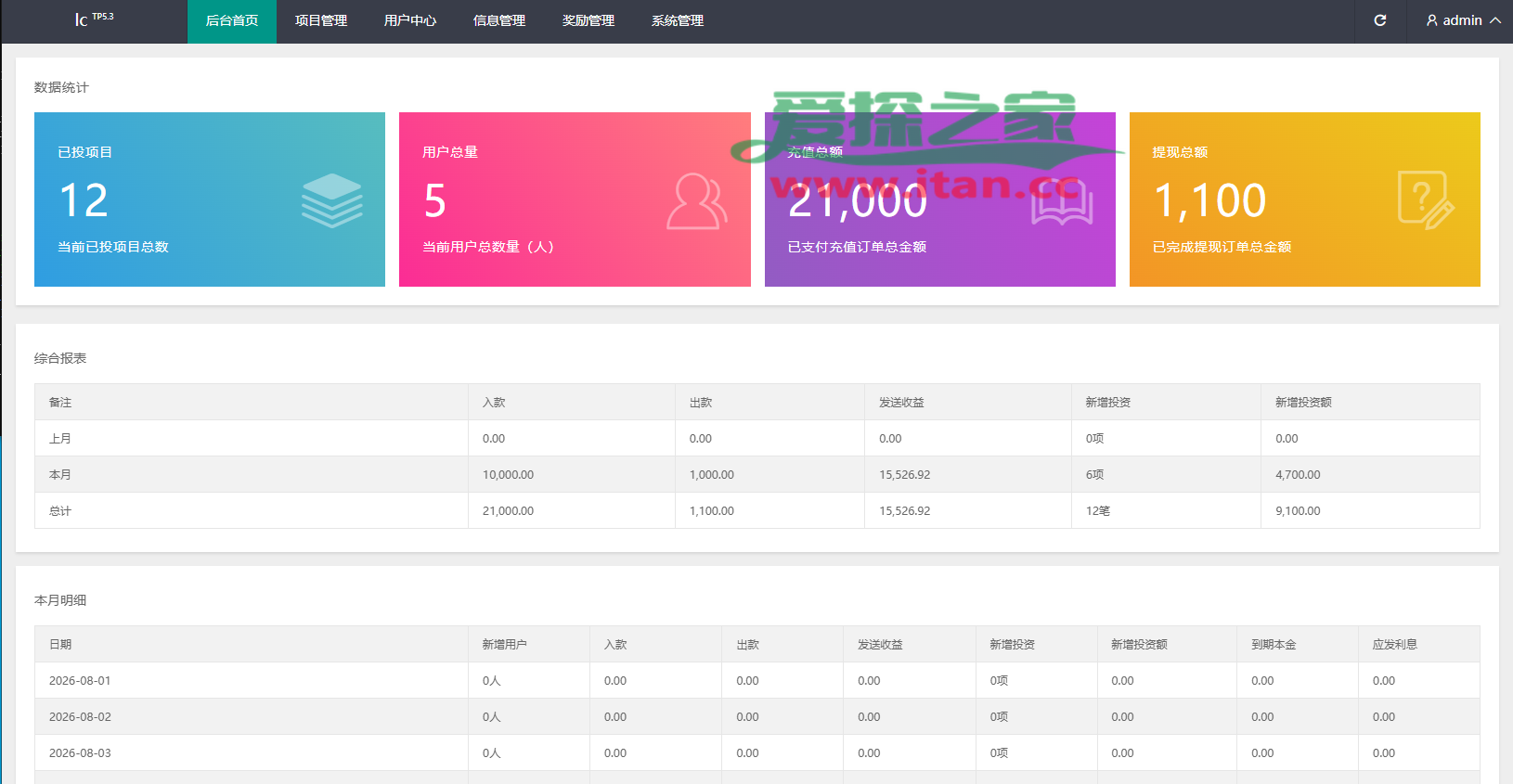Click the 本月明细 section heading

60,600
